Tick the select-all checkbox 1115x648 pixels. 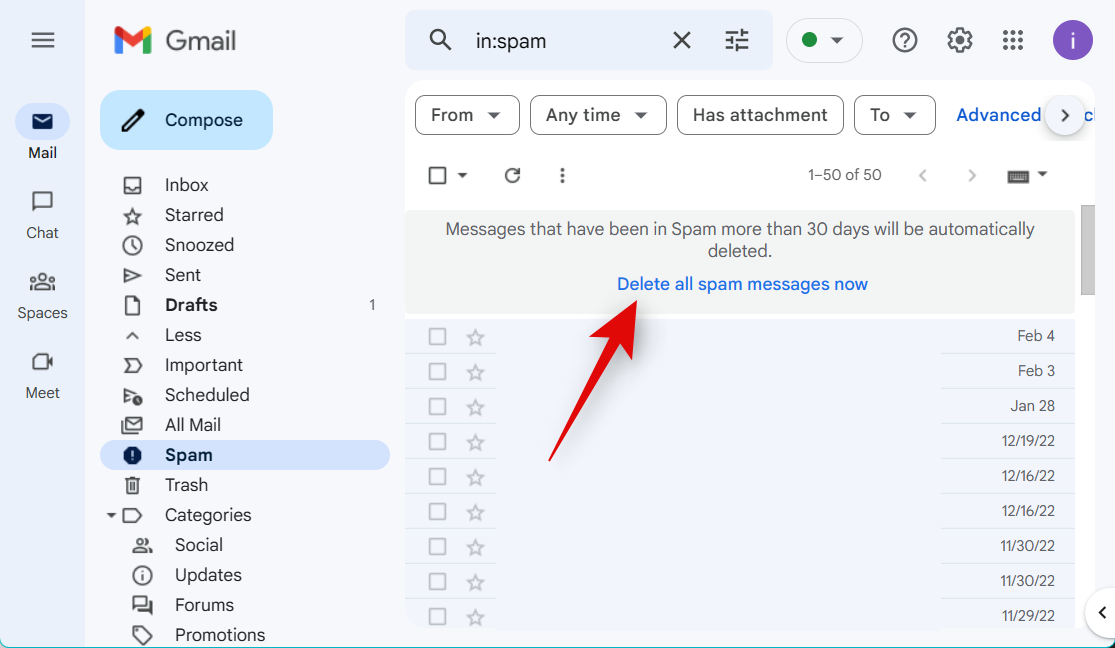pyautogui.click(x=437, y=175)
